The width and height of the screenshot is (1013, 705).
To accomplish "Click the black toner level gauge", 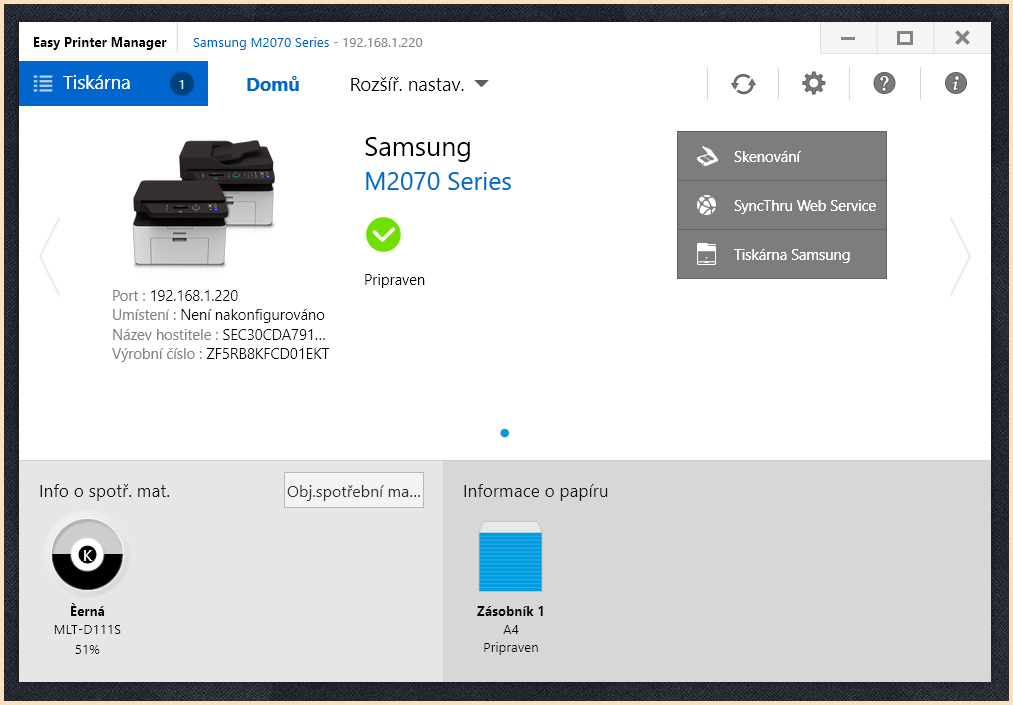I will point(87,554).
